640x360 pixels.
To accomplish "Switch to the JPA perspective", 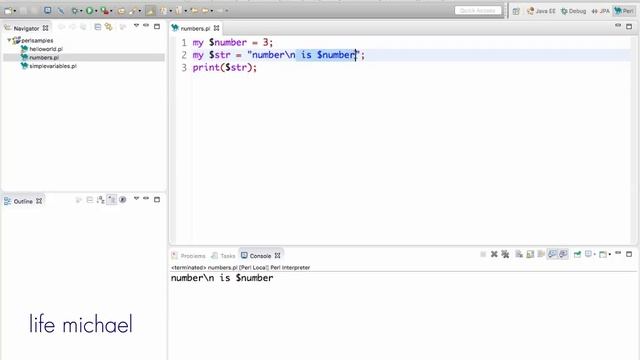I will 600,11.
